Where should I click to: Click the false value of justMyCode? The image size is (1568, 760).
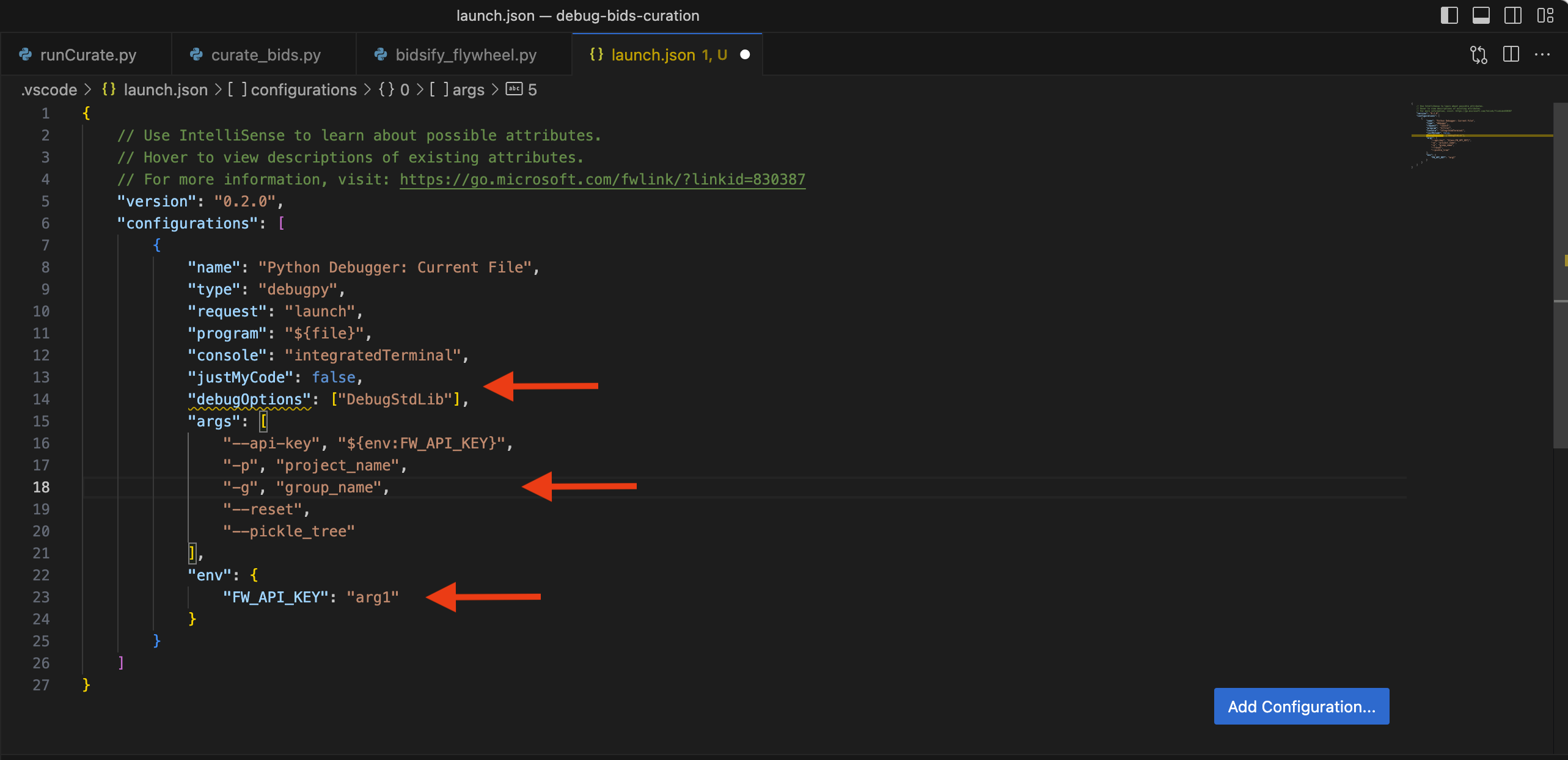tap(334, 377)
